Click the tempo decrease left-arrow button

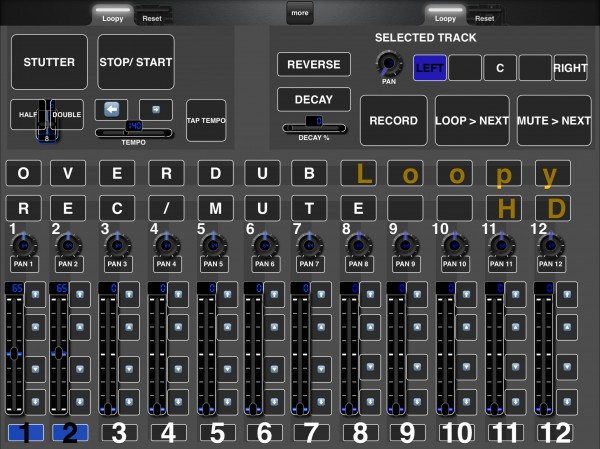tap(111, 109)
